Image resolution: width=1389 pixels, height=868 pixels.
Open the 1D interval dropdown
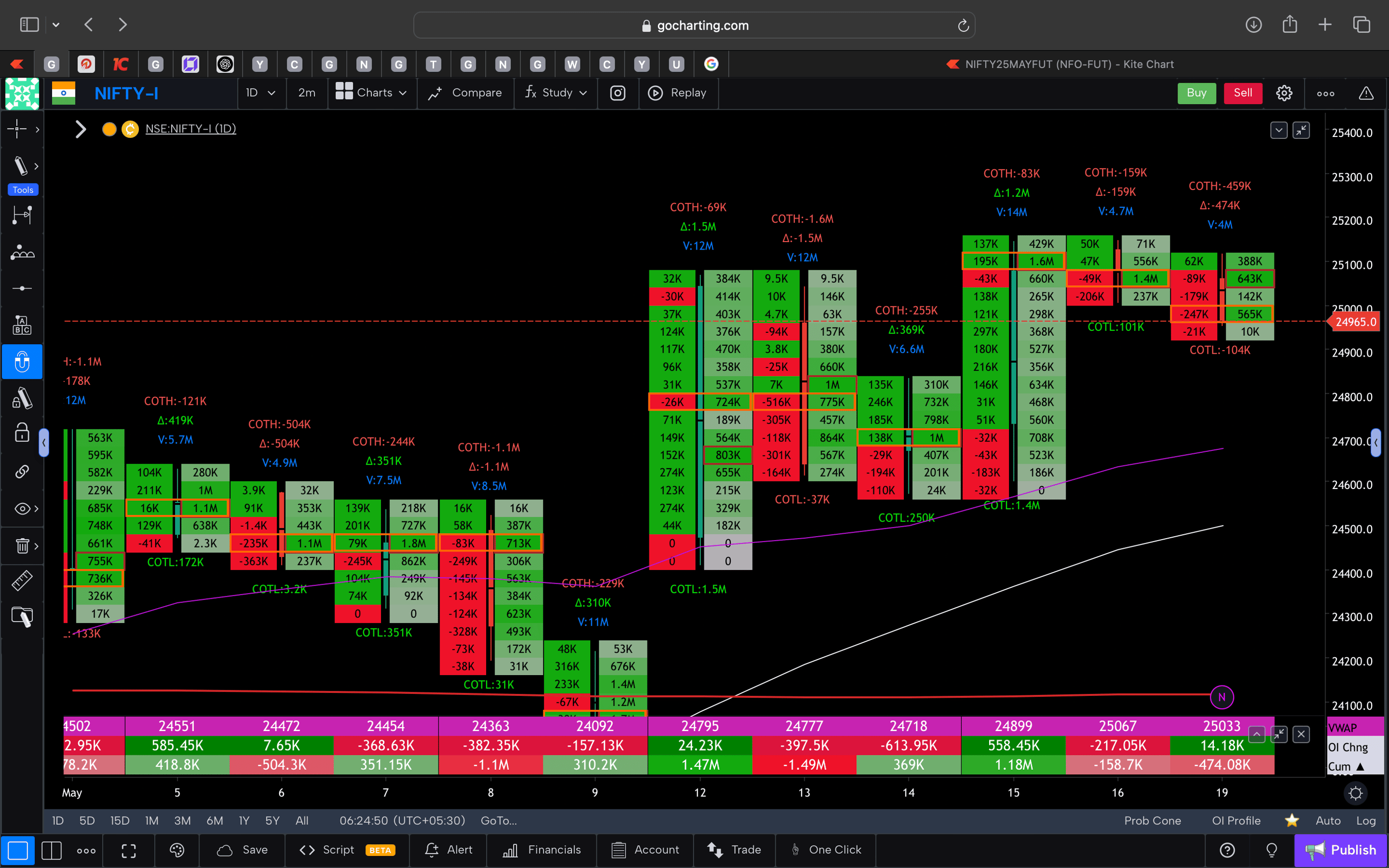(x=261, y=92)
